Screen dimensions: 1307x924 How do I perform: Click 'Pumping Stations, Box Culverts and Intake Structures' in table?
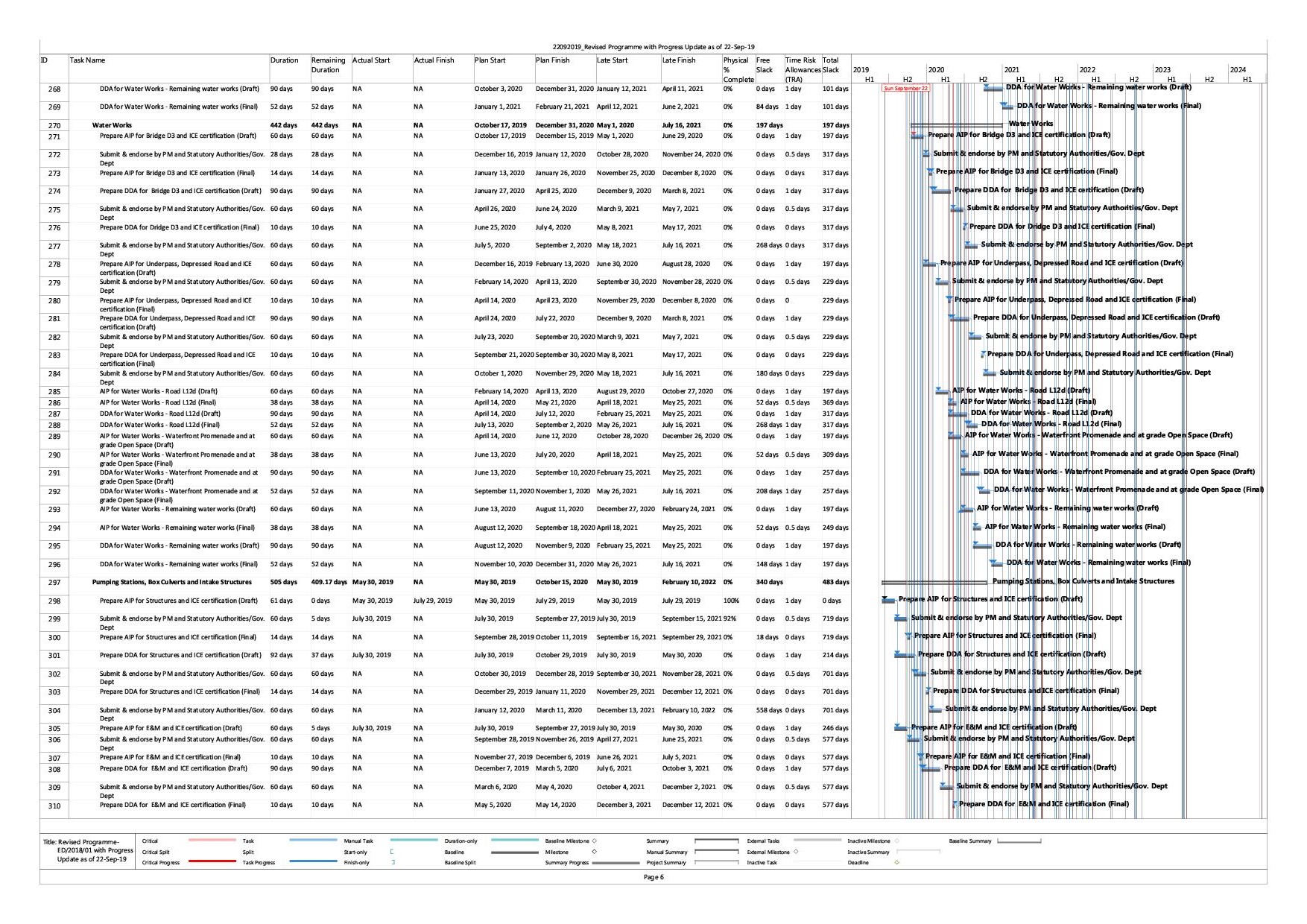pyautogui.click(x=172, y=582)
